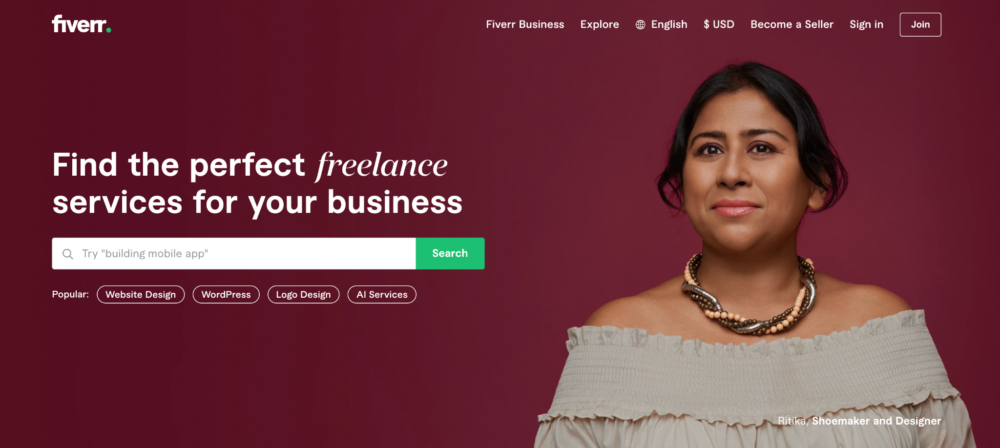Open the $ USD currency selector
This screenshot has height=448, width=1000.
719,24
